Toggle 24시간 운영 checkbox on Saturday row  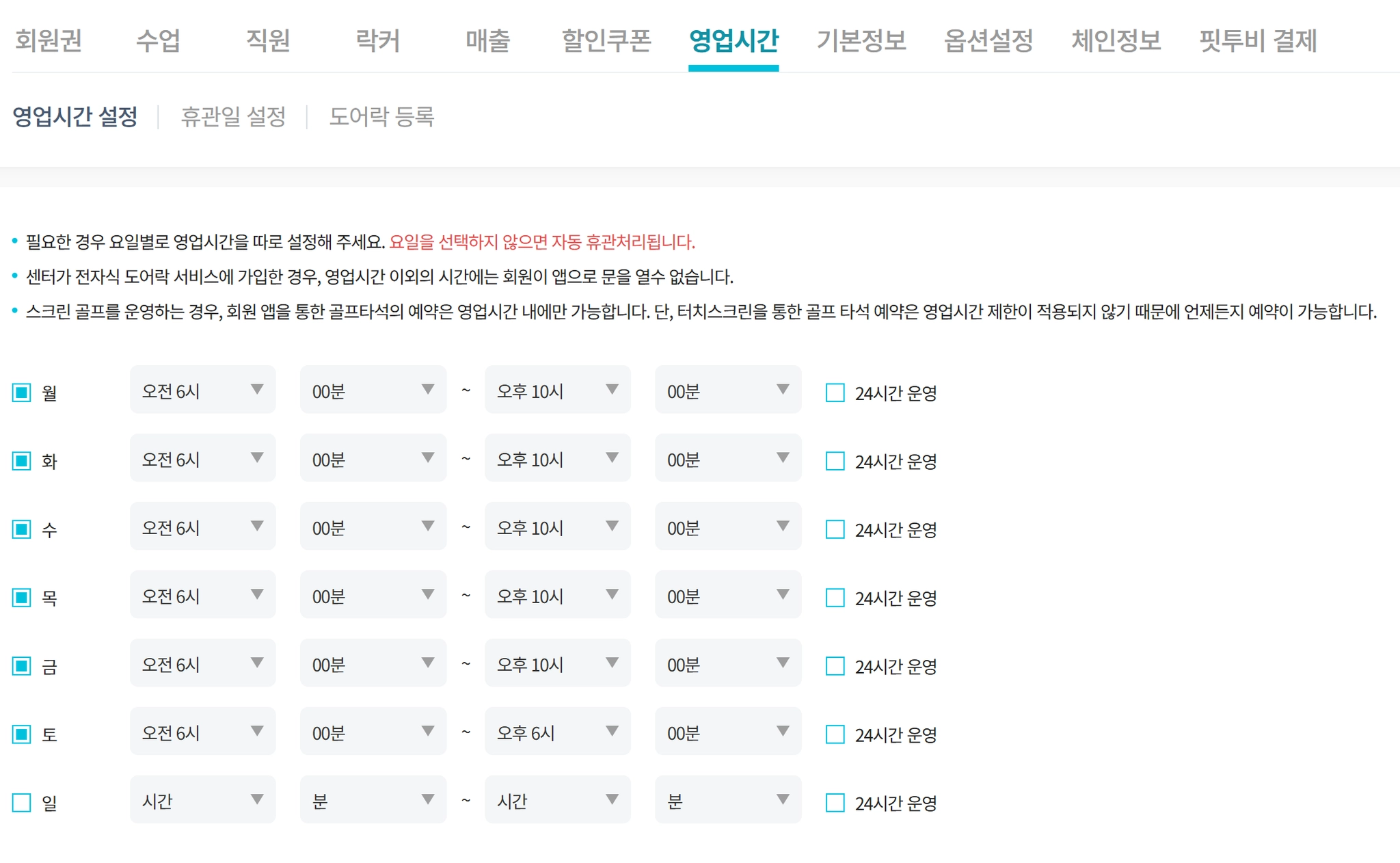pyautogui.click(x=835, y=734)
